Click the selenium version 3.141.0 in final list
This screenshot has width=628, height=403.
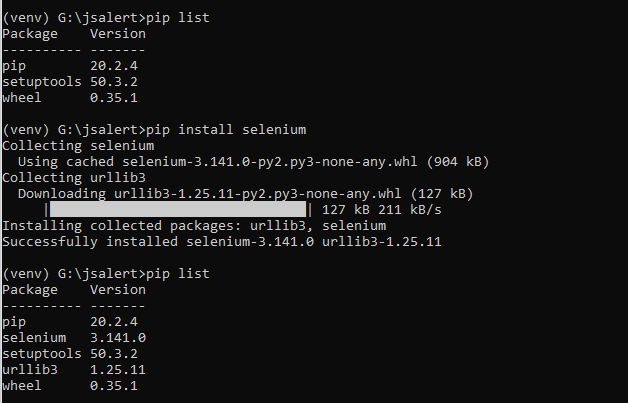(x=118, y=338)
